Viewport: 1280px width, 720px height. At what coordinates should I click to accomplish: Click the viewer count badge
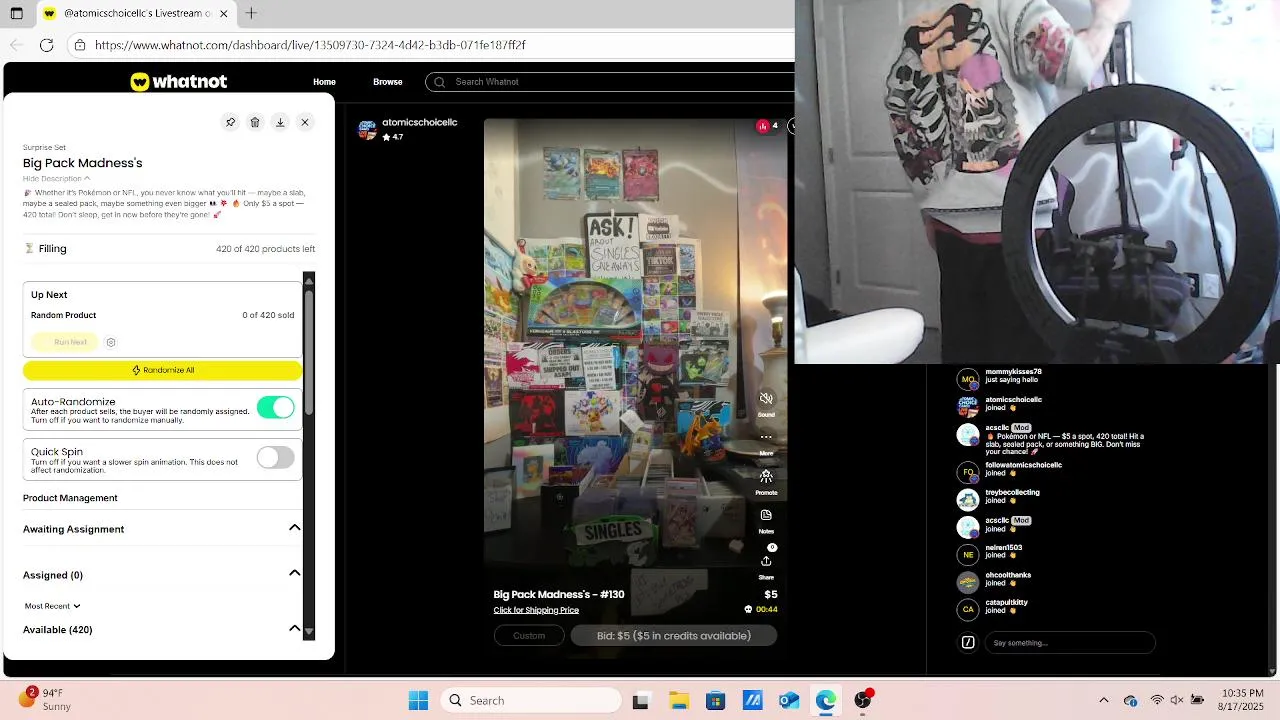[768, 126]
